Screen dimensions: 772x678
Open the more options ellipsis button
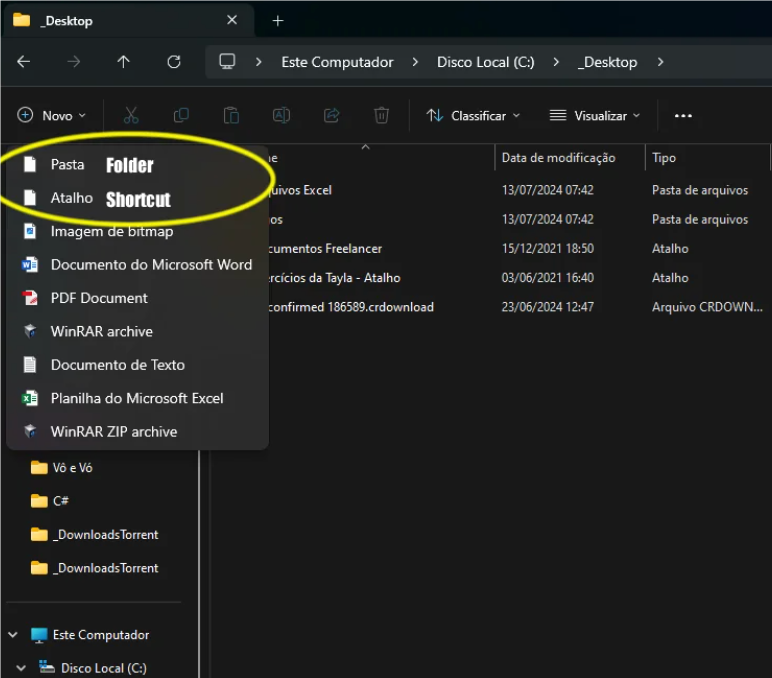coord(683,116)
